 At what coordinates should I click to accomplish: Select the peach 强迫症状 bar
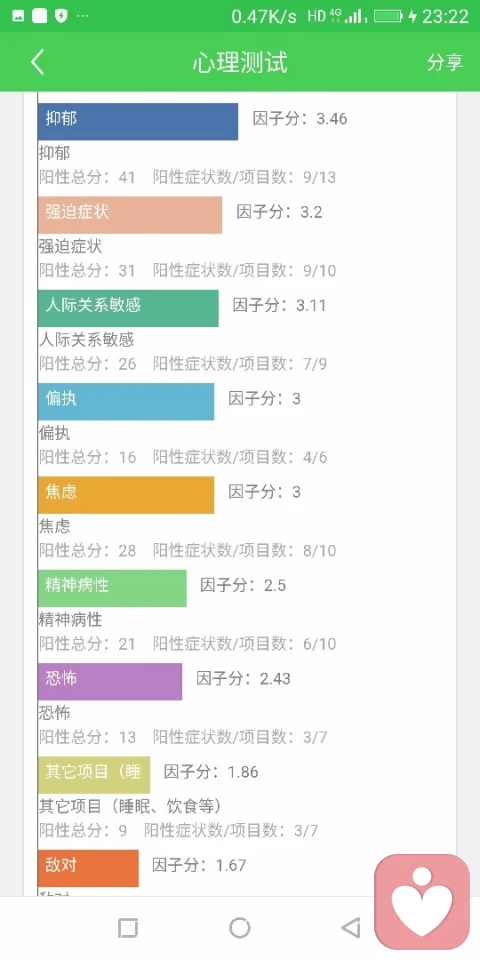(x=130, y=215)
